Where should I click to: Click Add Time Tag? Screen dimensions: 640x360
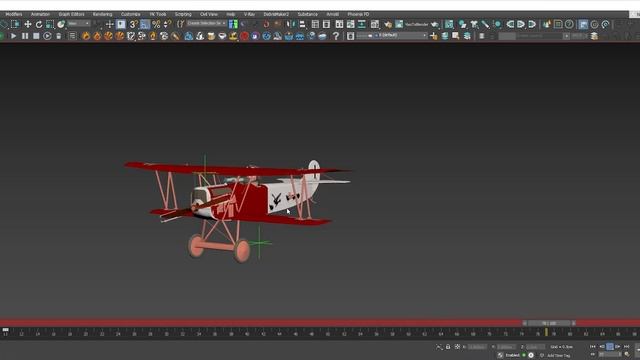click(559, 356)
